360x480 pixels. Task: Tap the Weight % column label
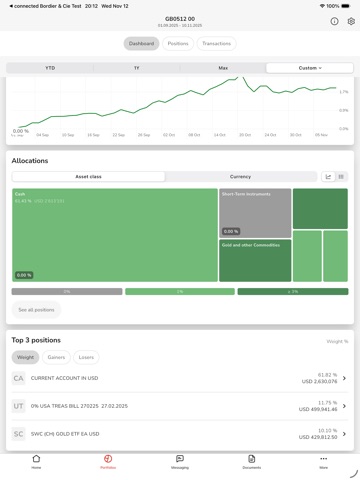pyautogui.click(x=337, y=341)
